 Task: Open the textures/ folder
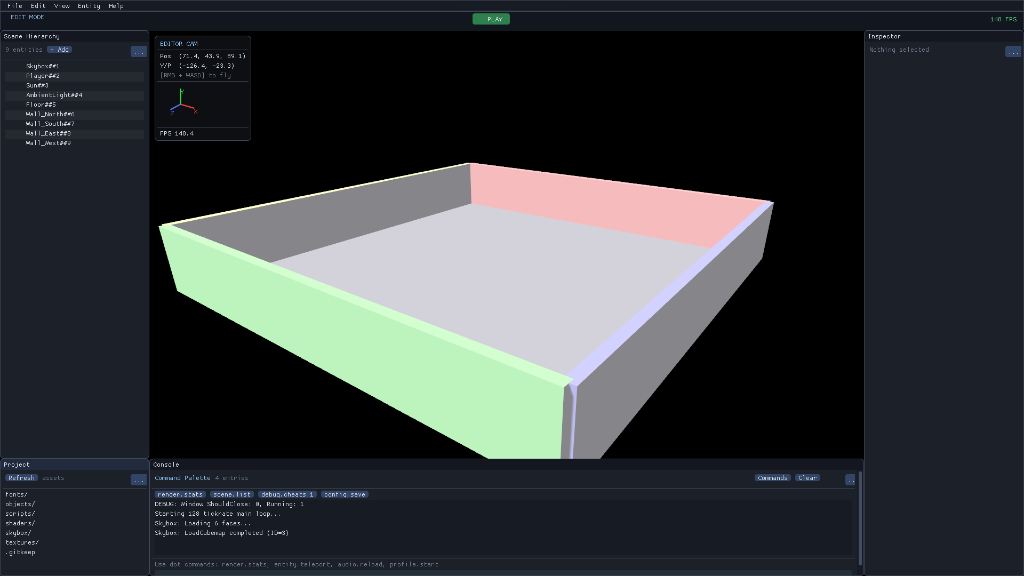pos(22,543)
